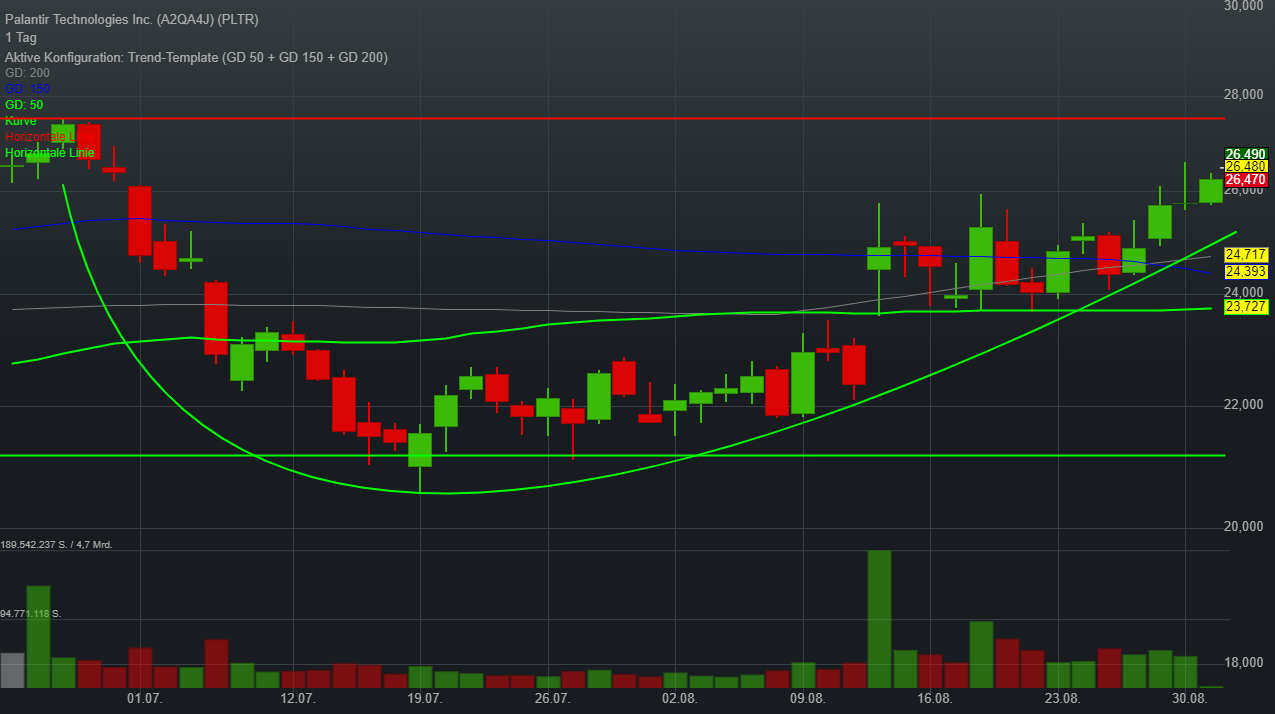1275x714 pixels.
Task: Click the 20,000 price axis label
Action: coord(1245,528)
